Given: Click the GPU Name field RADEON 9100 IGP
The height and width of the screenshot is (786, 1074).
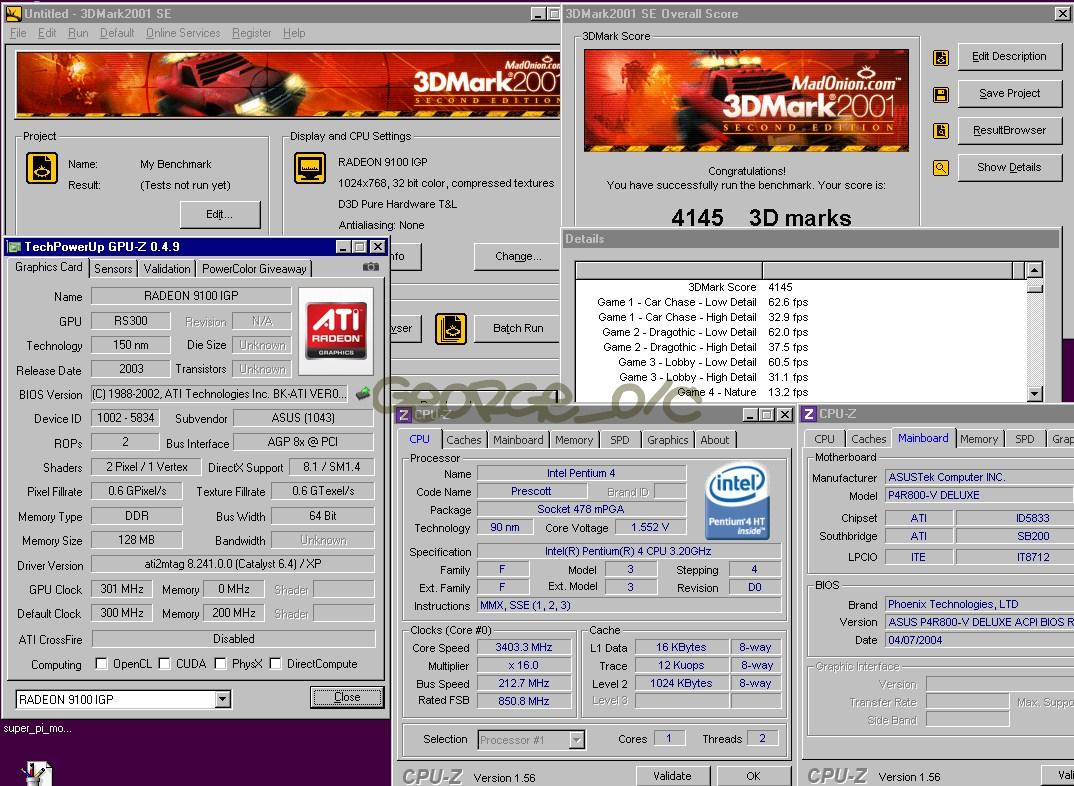Looking at the screenshot, I should click(x=191, y=296).
